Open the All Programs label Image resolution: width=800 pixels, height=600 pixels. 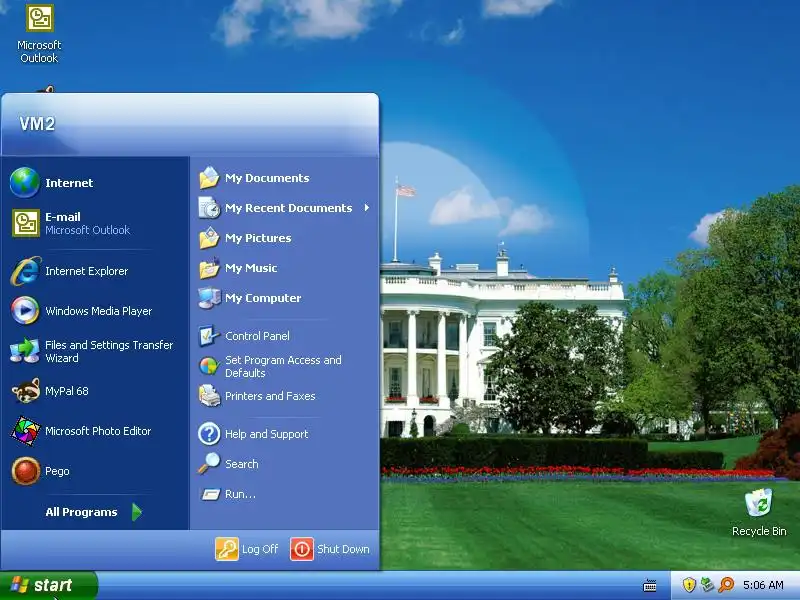click(81, 512)
